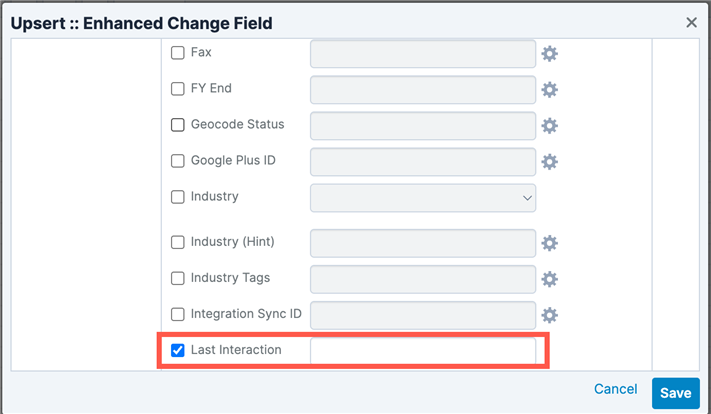Image resolution: width=711 pixels, height=414 pixels.
Task: Focus the Google Plus ID text field
Action: [x=423, y=161]
